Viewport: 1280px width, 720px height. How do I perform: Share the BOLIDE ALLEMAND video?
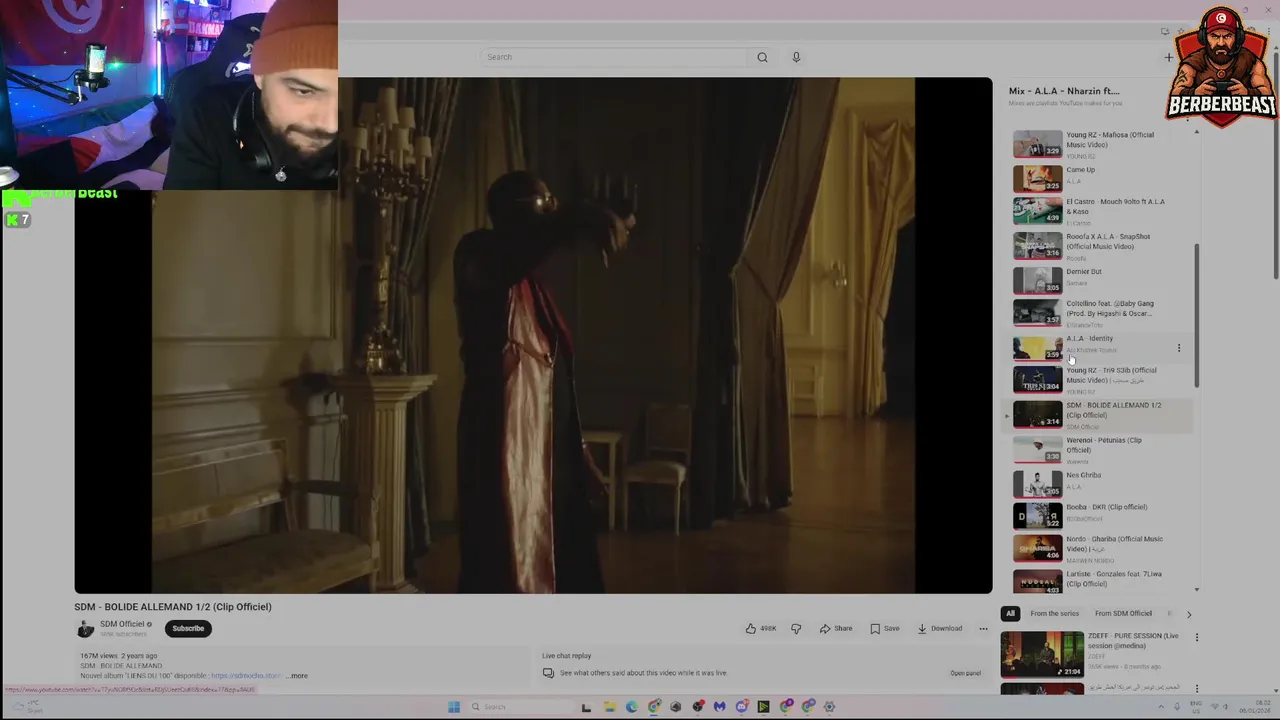coord(836,628)
